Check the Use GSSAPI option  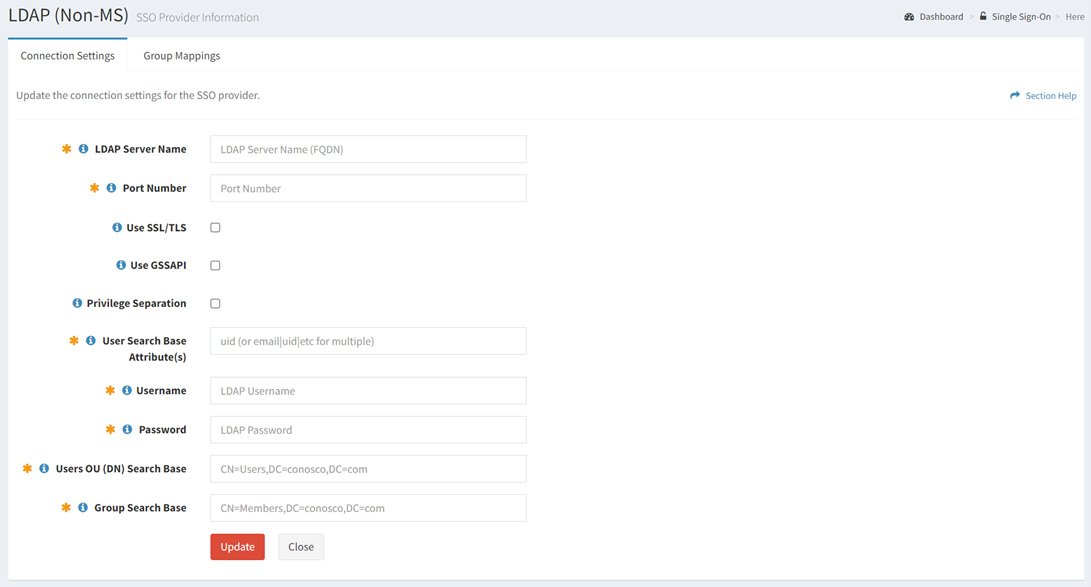(x=215, y=265)
